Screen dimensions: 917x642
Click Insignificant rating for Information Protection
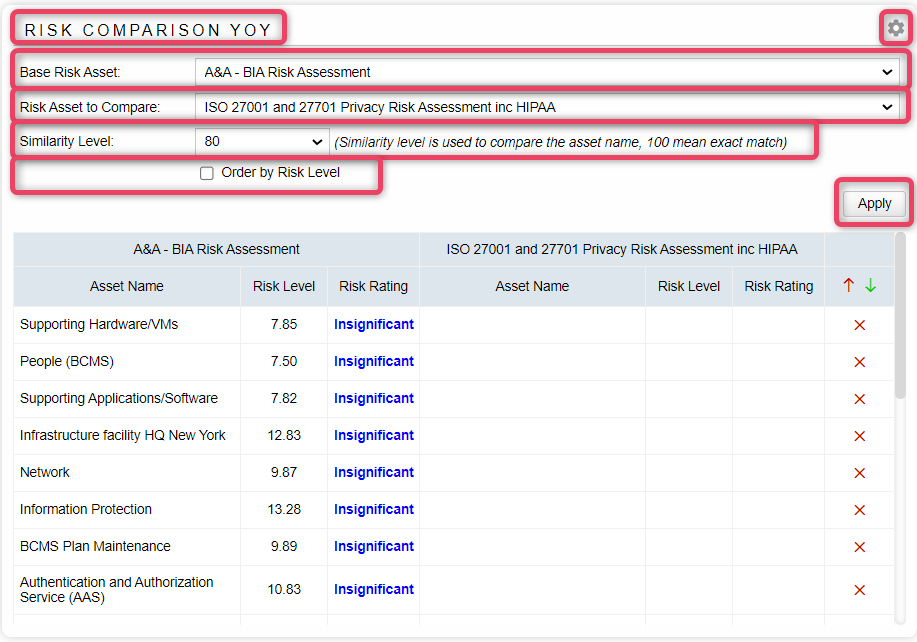coord(374,509)
